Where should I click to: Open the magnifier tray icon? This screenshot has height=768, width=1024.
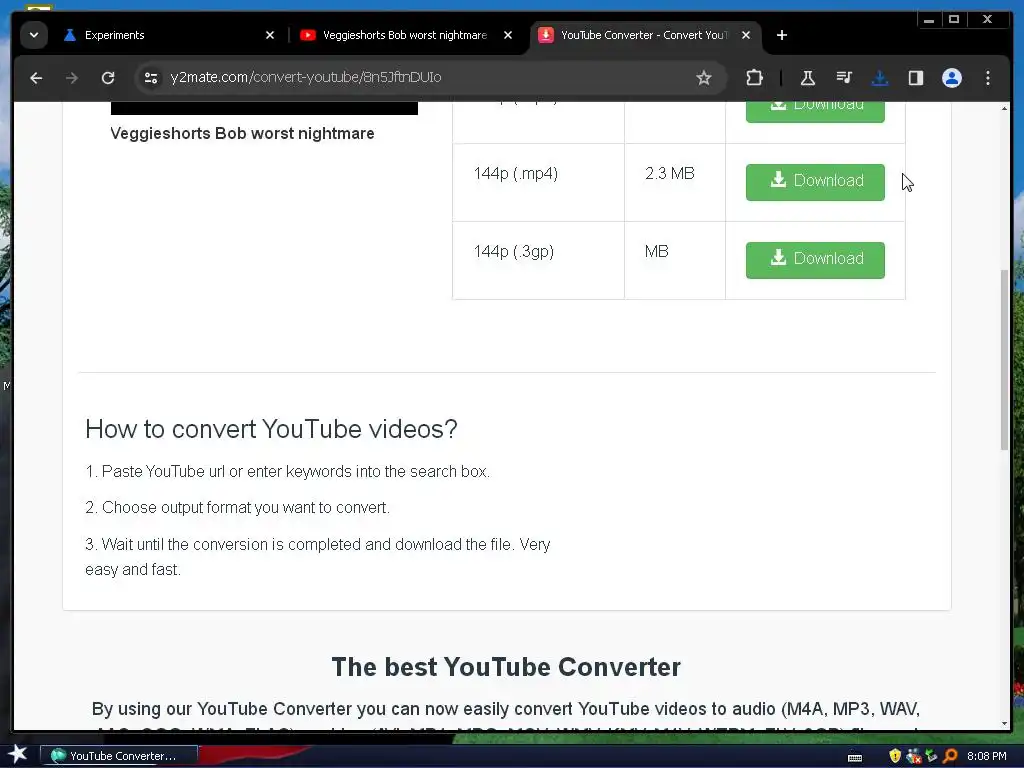coord(950,756)
